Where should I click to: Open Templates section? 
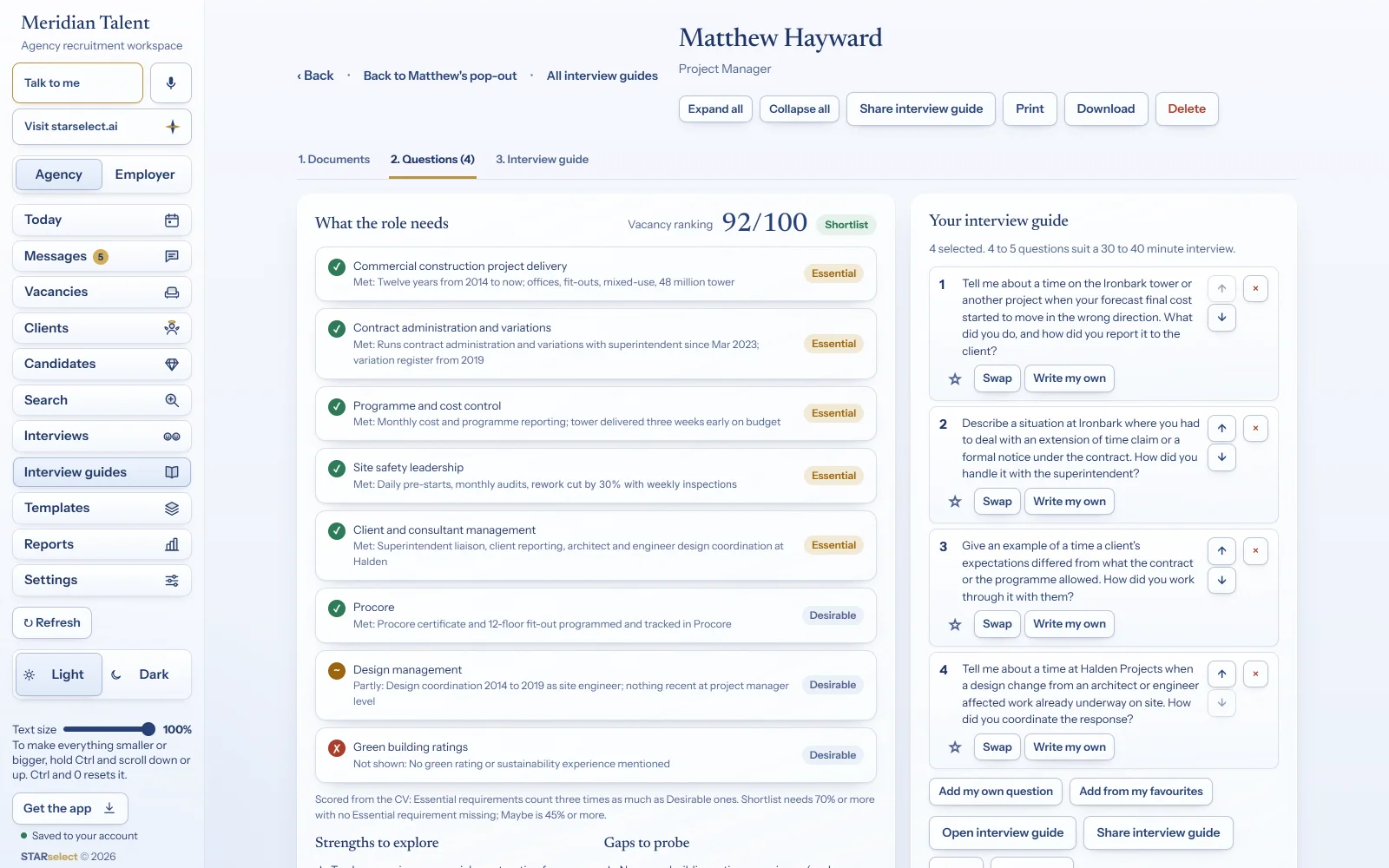[x=102, y=509]
